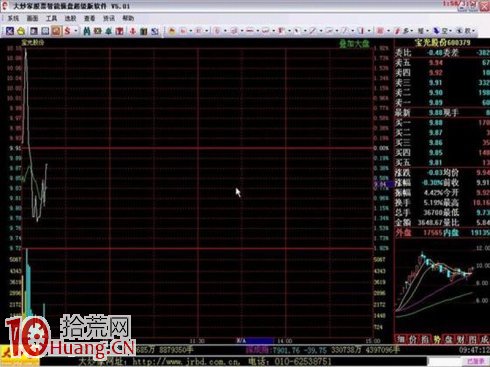Click the 最新 price 9.88
The width and height of the screenshot is (490, 367).
436,113
